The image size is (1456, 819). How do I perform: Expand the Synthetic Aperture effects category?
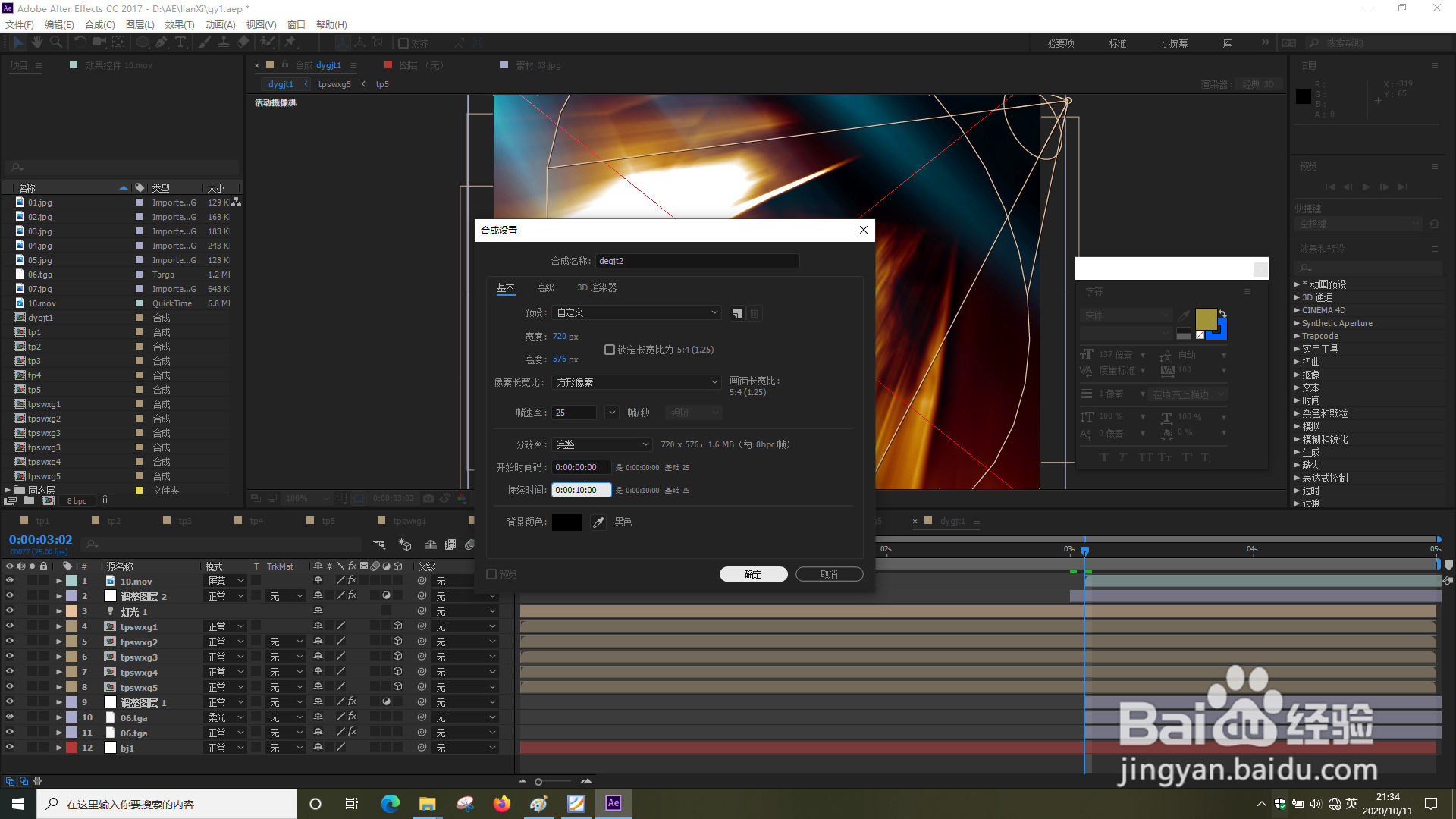[1297, 323]
